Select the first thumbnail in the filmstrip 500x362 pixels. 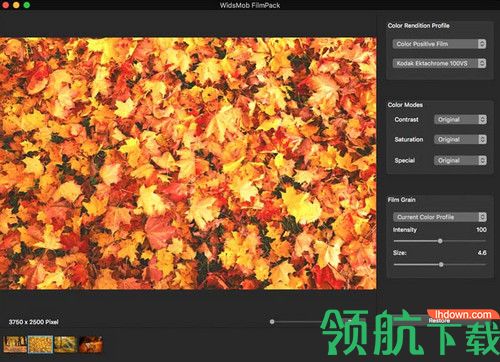pos(15,344)
